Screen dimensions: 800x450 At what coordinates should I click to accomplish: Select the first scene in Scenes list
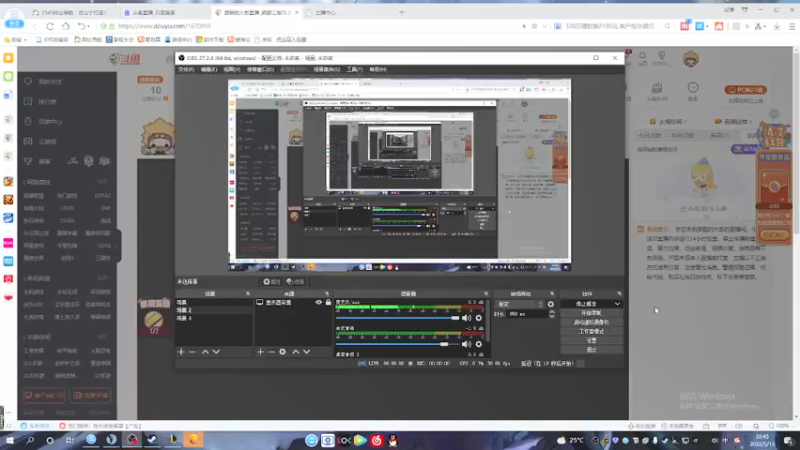pos(214,303)
